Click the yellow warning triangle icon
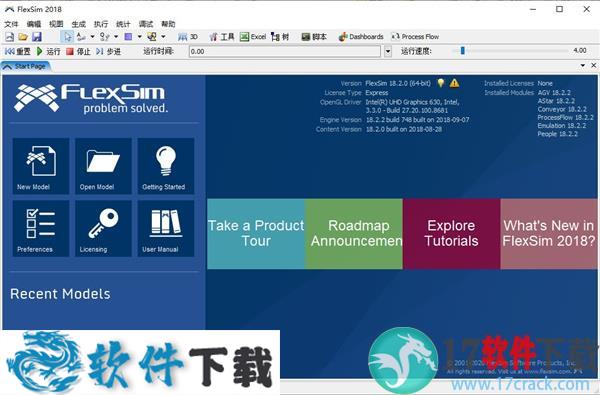 coord(454,83)
